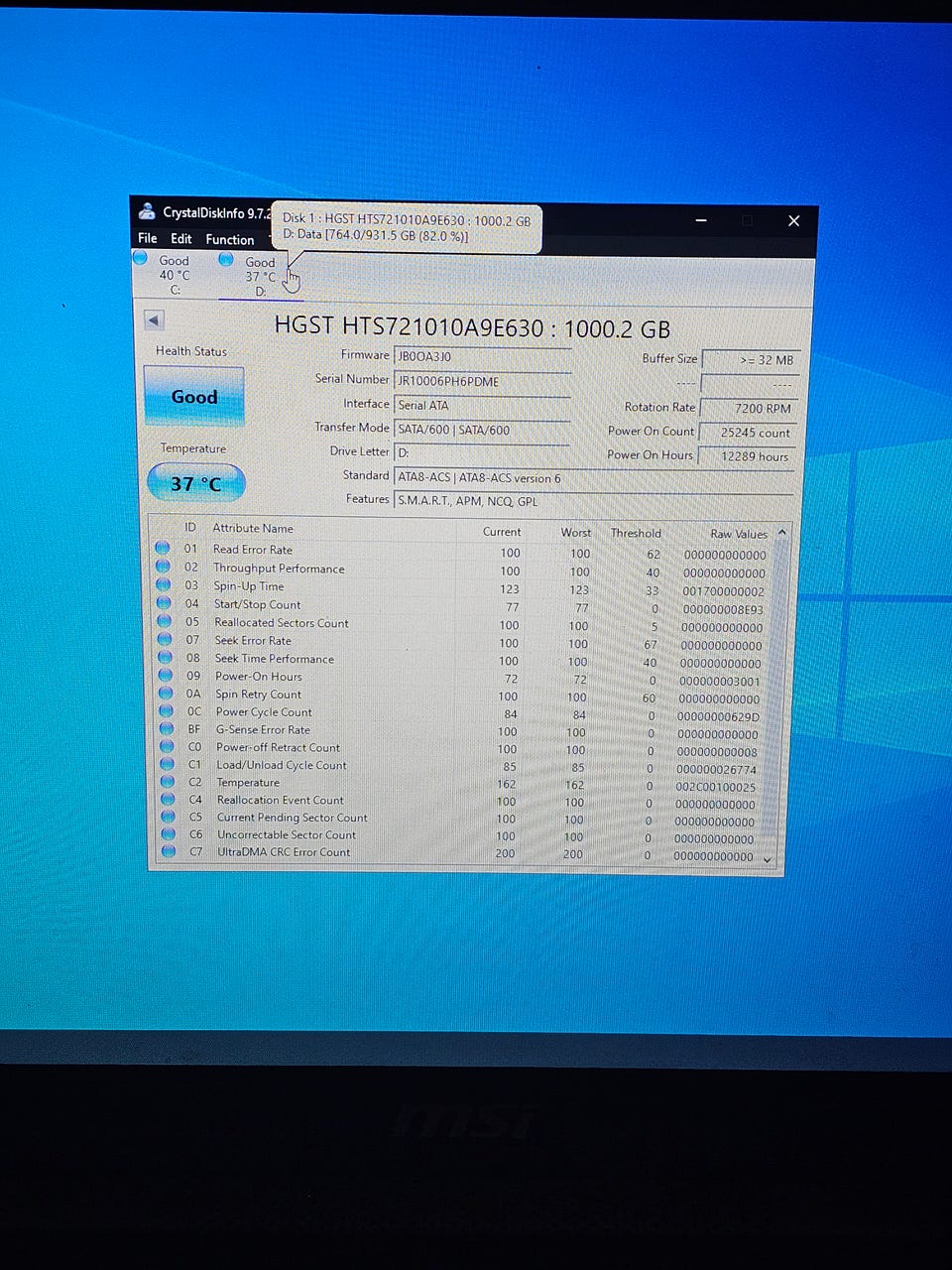Open the File menu

[x=147, y=238]
